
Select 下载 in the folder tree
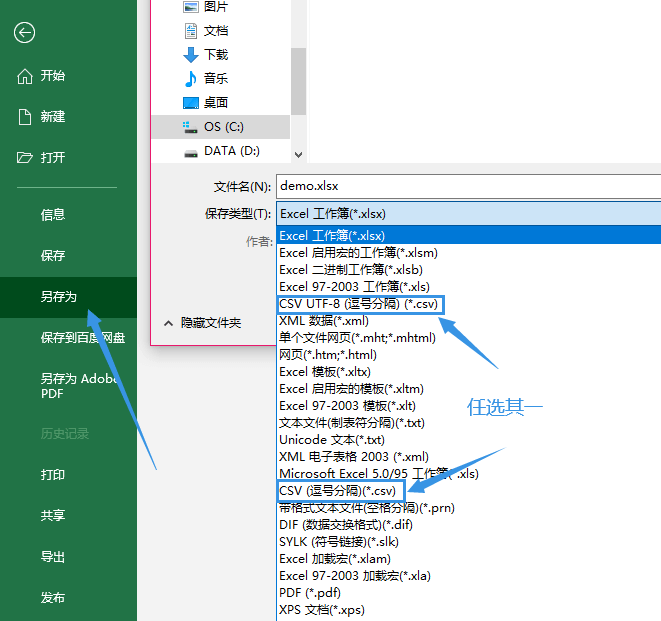(216, 54)
